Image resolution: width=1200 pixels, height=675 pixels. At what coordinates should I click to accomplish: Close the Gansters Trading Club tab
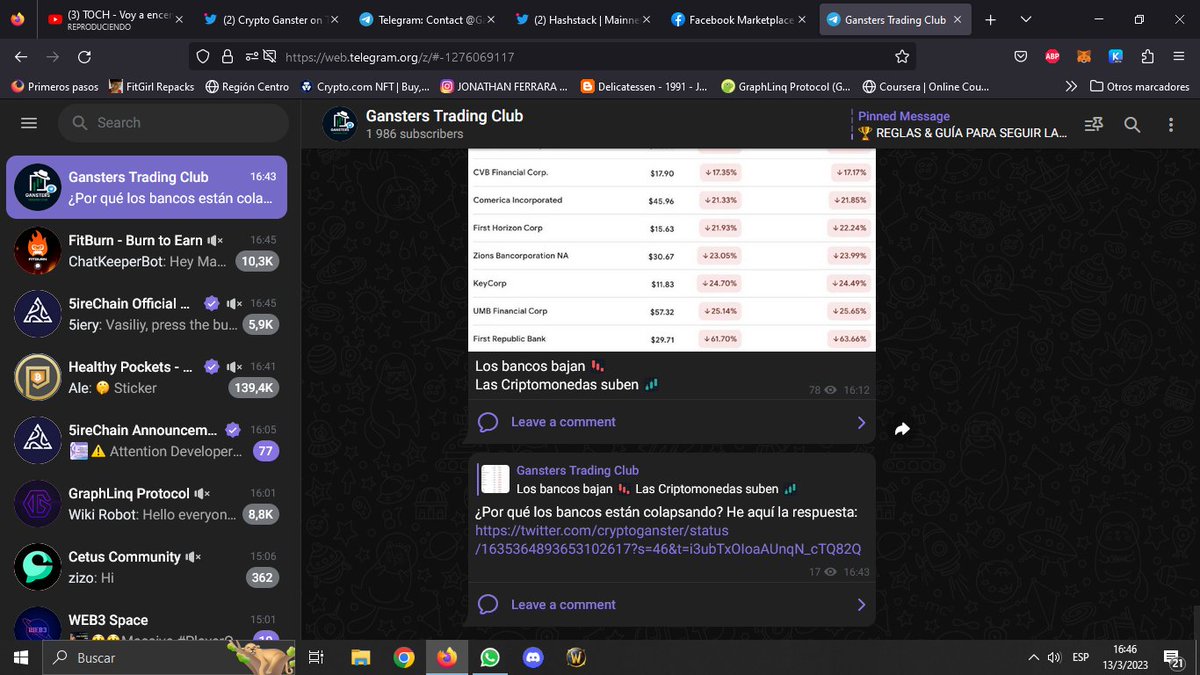[x=957, y=20]
